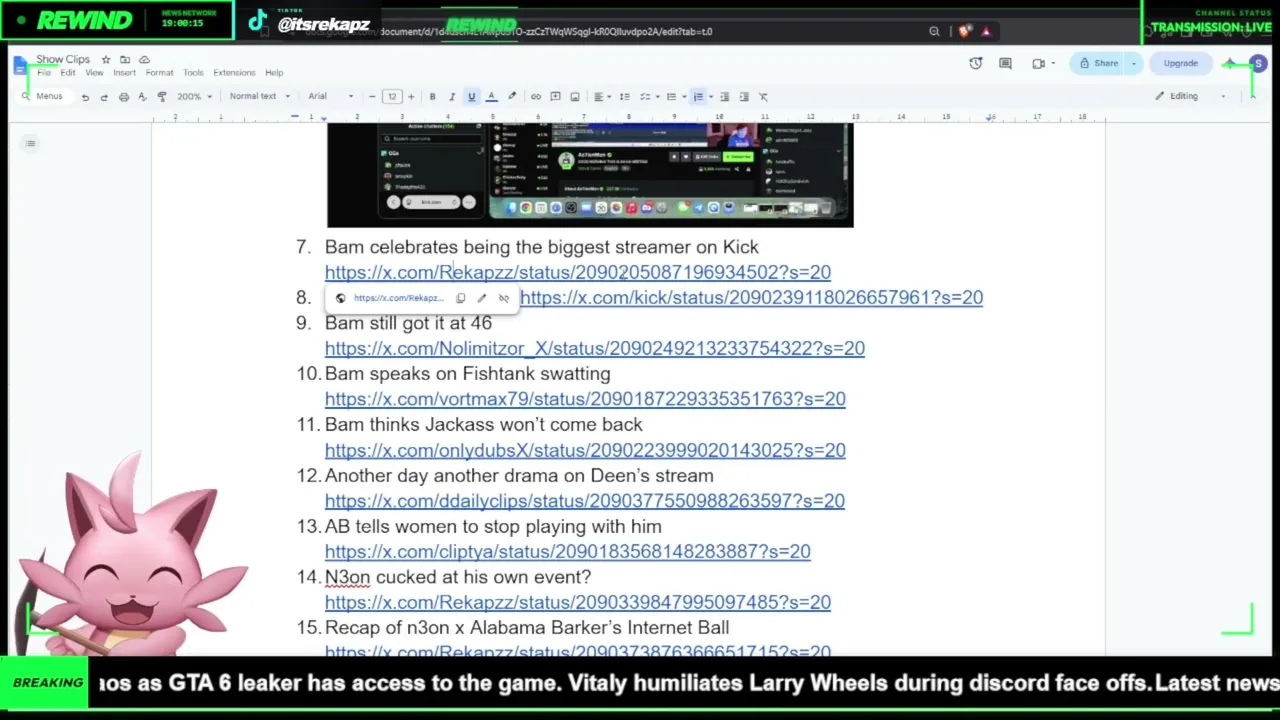Toggle the numbered list

(698, 97)
